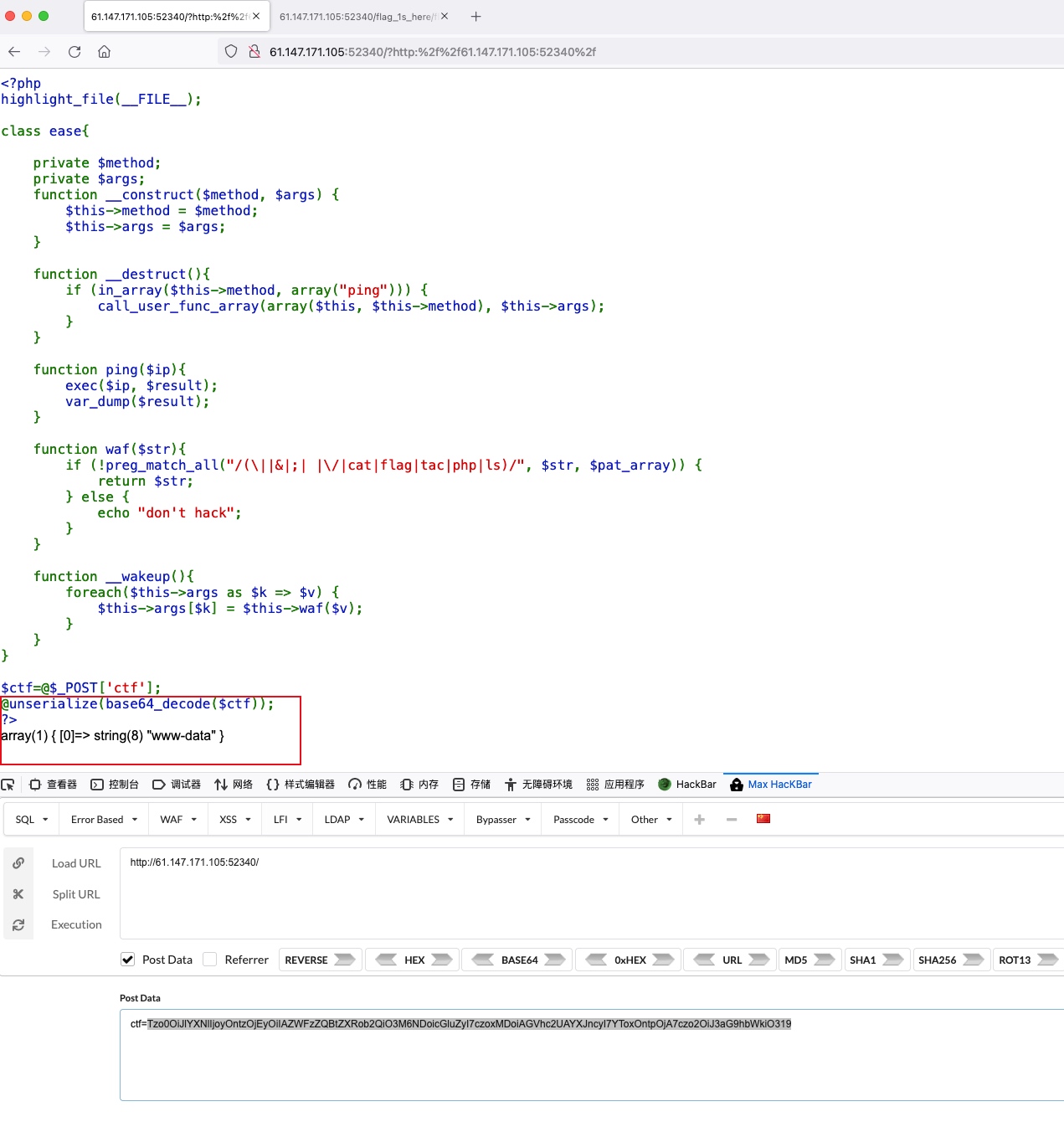Image resolution: width=1064 pixels, height=1122 pixels.
Task: Activate the devtools element picker icon
Action: [x=8, y=785]
